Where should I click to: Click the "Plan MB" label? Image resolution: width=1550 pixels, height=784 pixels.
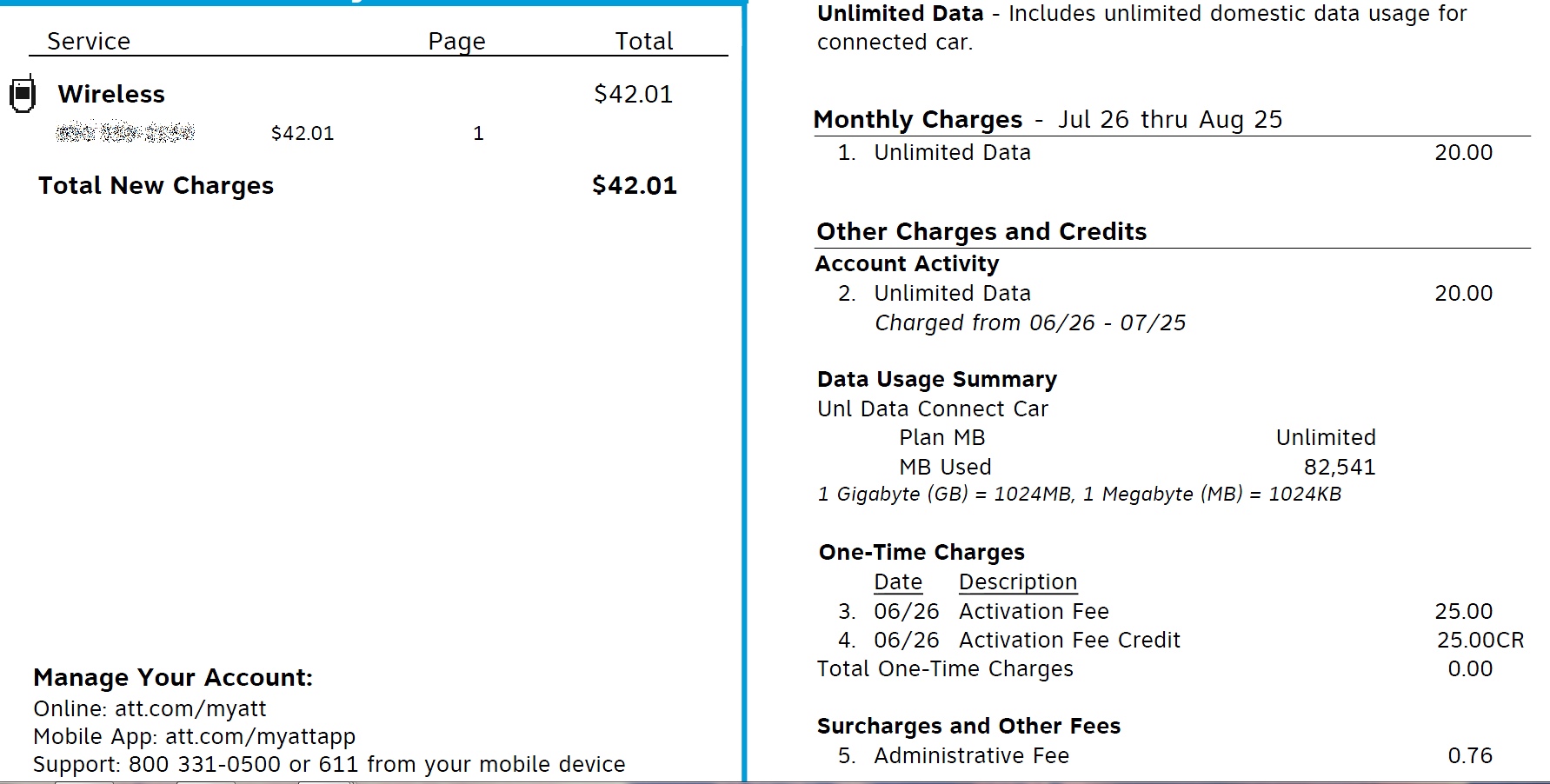(x=942, y=438)
